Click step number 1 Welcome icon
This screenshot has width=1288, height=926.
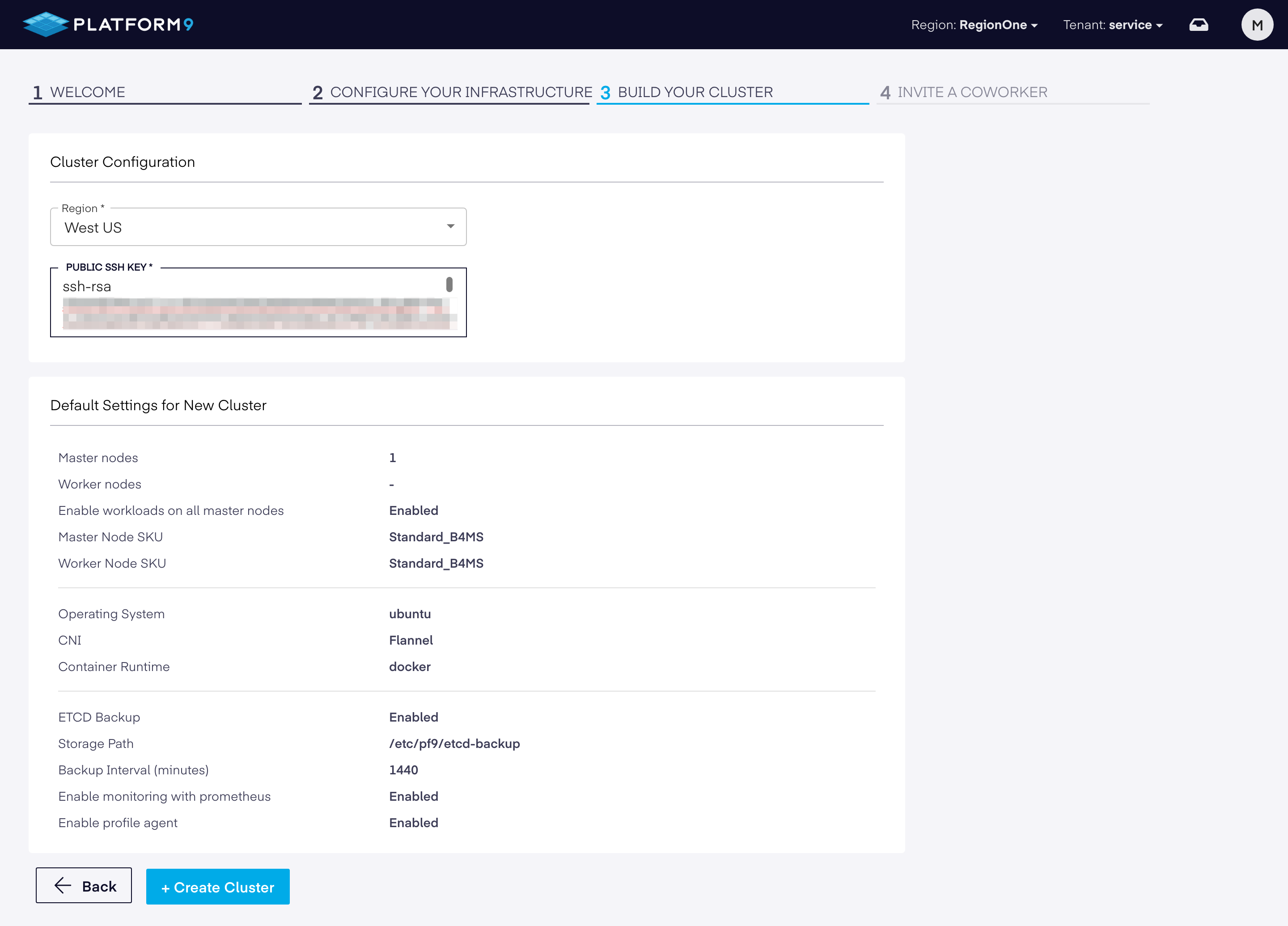[x=38, y=93]
